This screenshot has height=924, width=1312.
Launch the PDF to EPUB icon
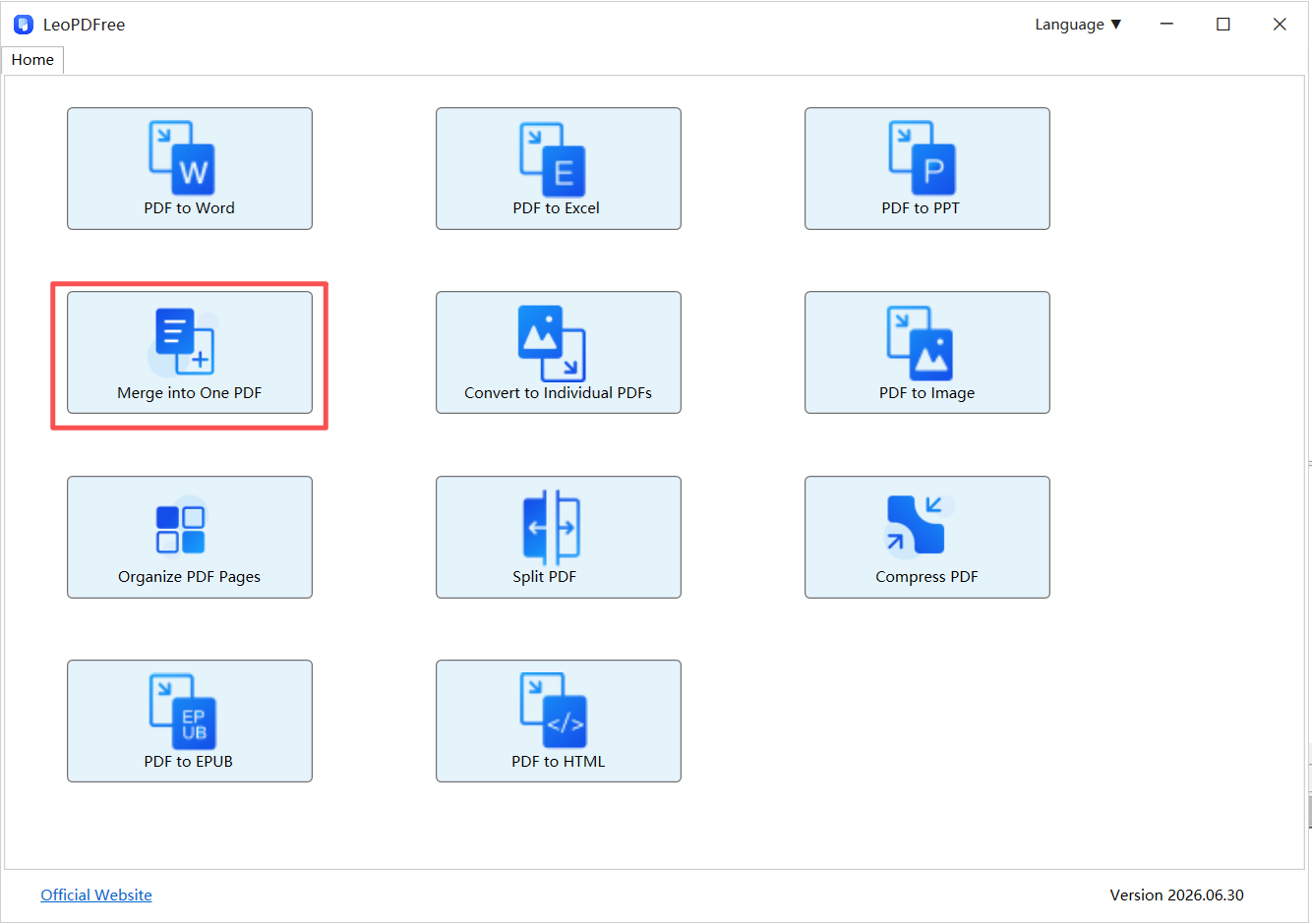[182, 712]
